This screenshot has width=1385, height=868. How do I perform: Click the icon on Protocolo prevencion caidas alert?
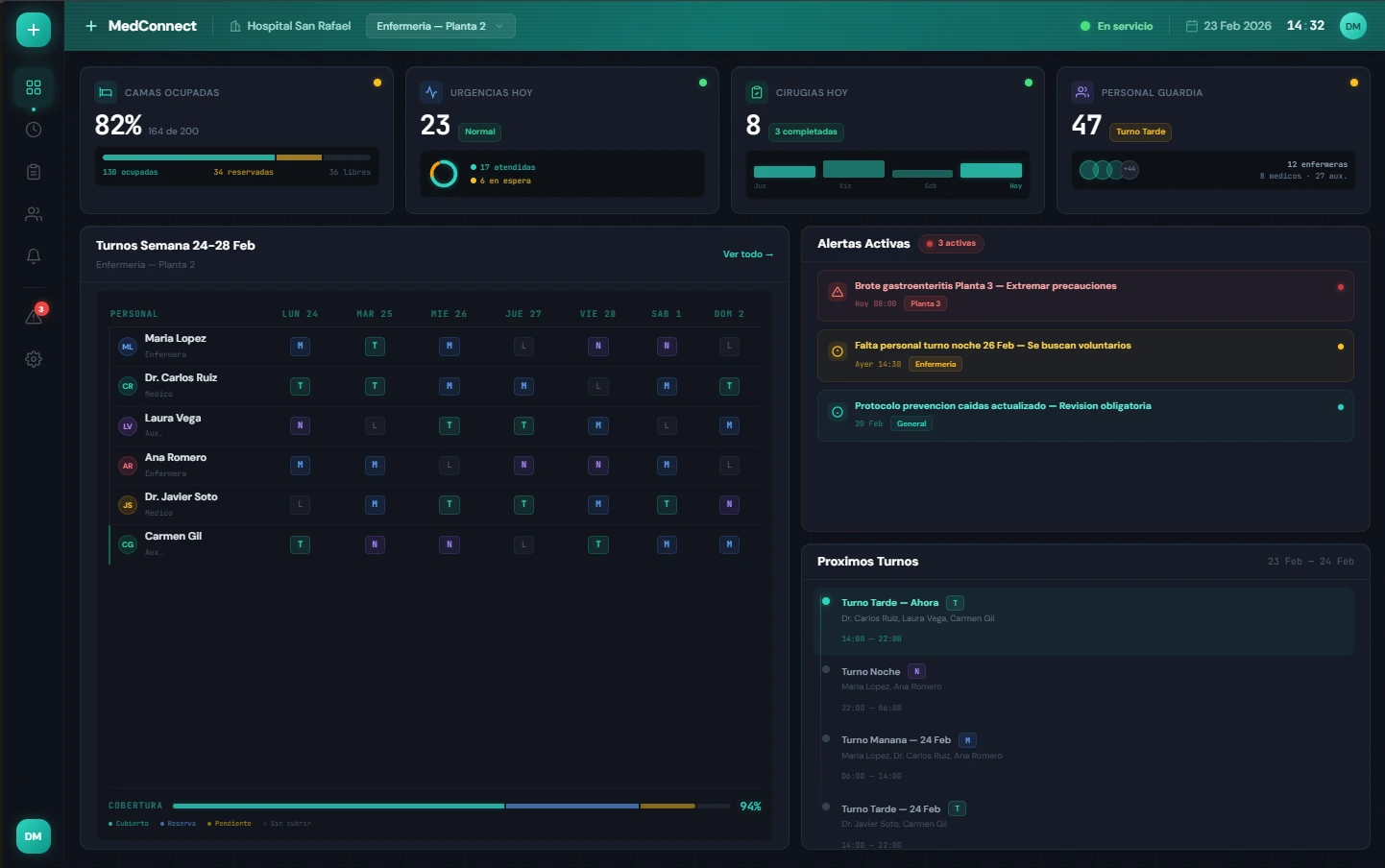[x=838, y=412]
